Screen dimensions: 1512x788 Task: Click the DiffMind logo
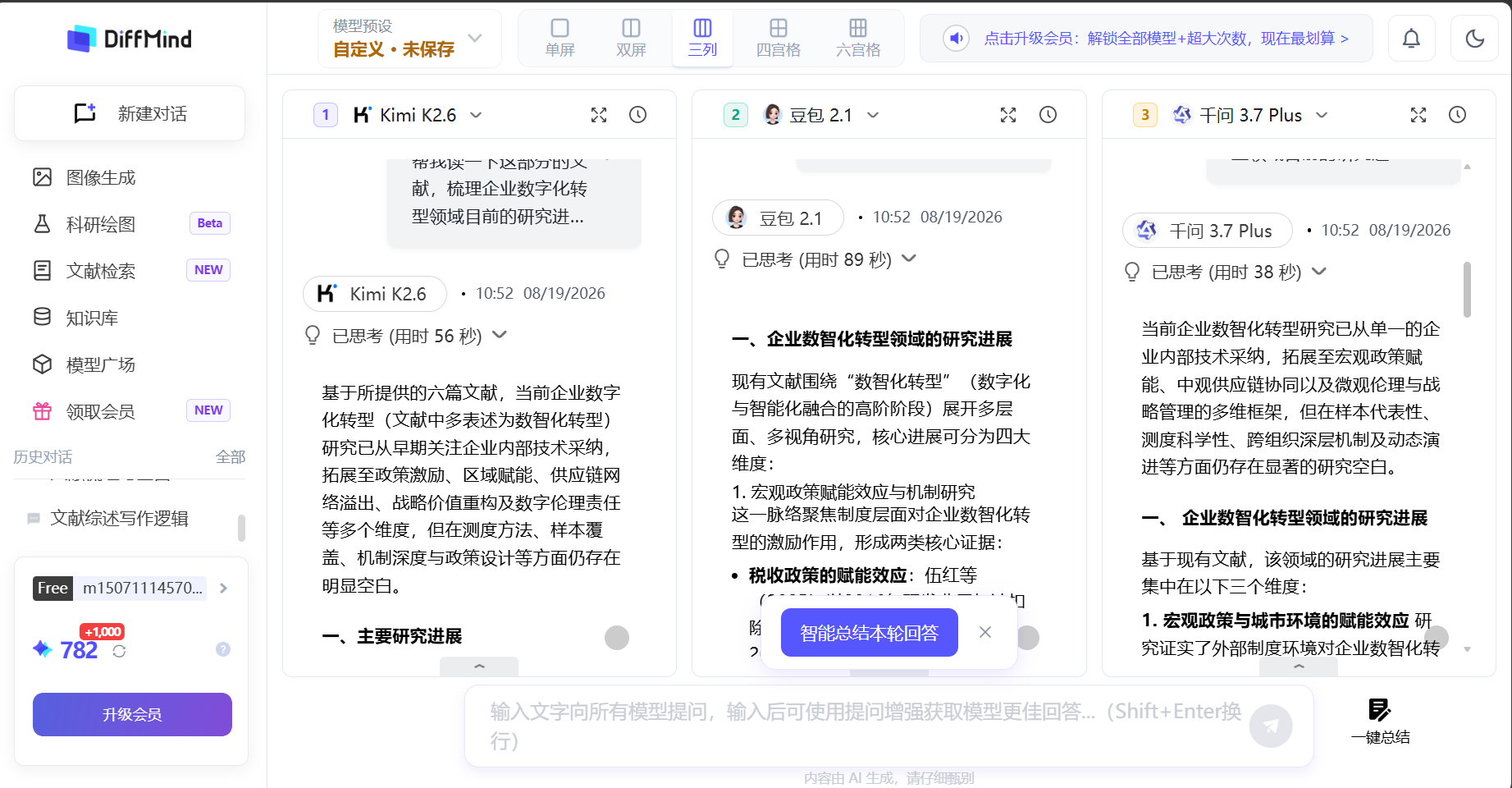[x=129, y=39]
